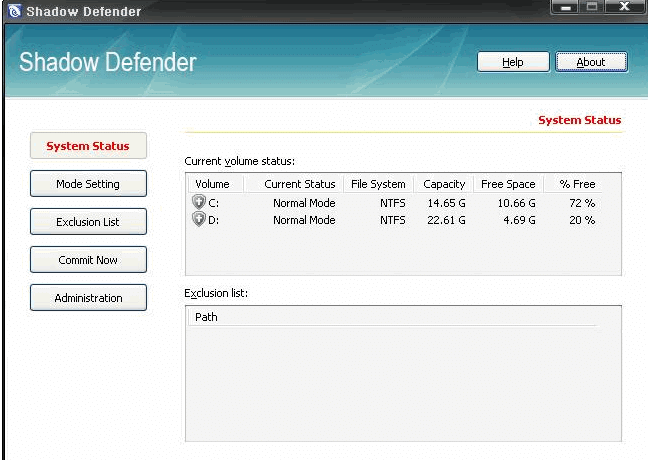Click Normal Mode status for C:
648x460 pixels.
(304, 203)
